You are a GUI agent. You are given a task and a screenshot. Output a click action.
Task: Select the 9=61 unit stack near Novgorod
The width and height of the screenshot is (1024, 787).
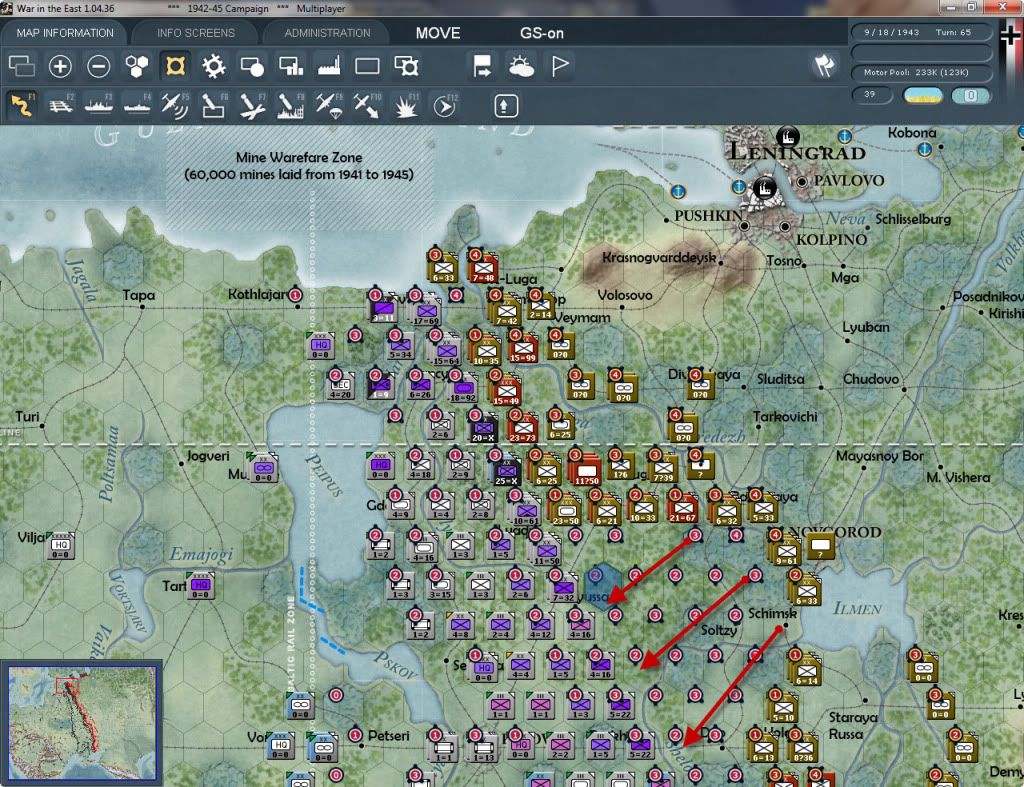tap(786, 551)
